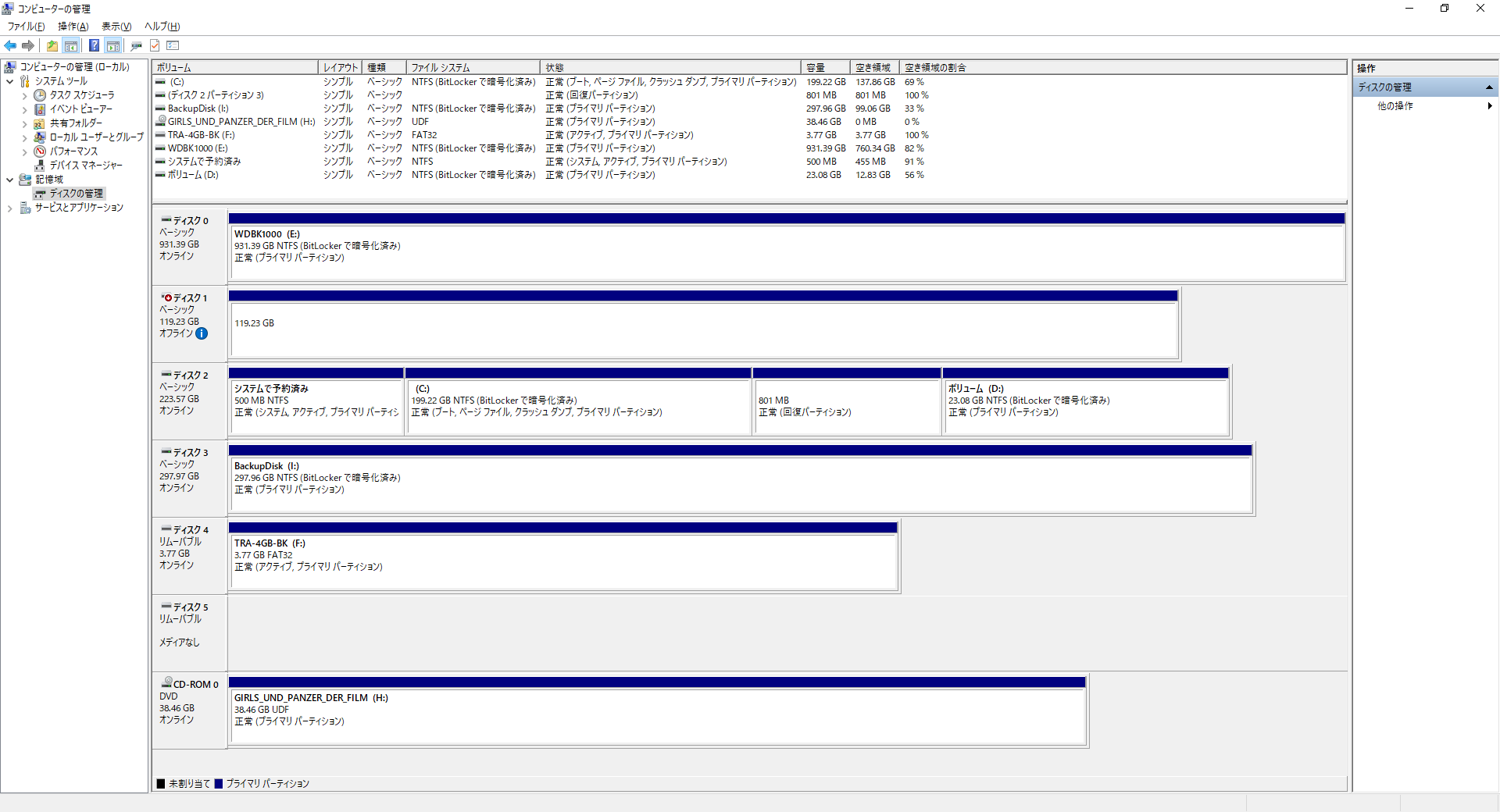Select the BackupDisk (I:) volume row
Image resolution: width=1500 pixels, height=812 pixels.
point(192,108)
